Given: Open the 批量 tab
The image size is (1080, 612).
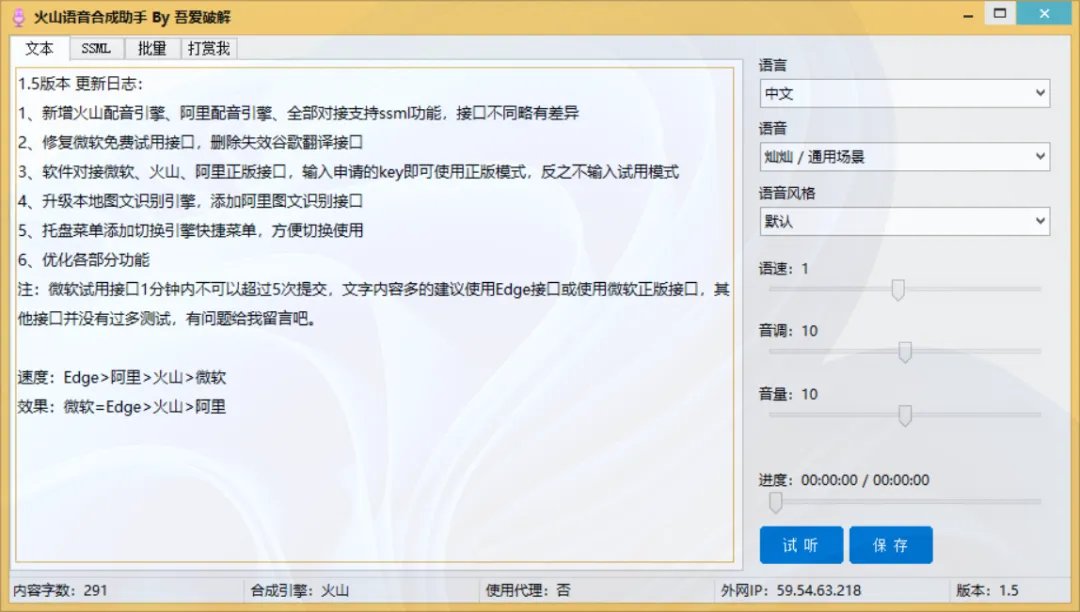Looking at the screenshot, I should 152,48.
